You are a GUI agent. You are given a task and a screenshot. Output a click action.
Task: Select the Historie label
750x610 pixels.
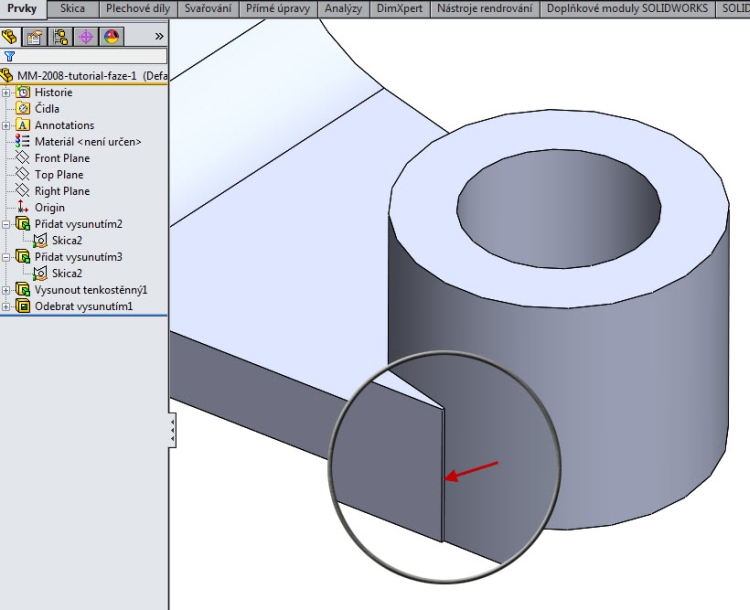(54, 92)
